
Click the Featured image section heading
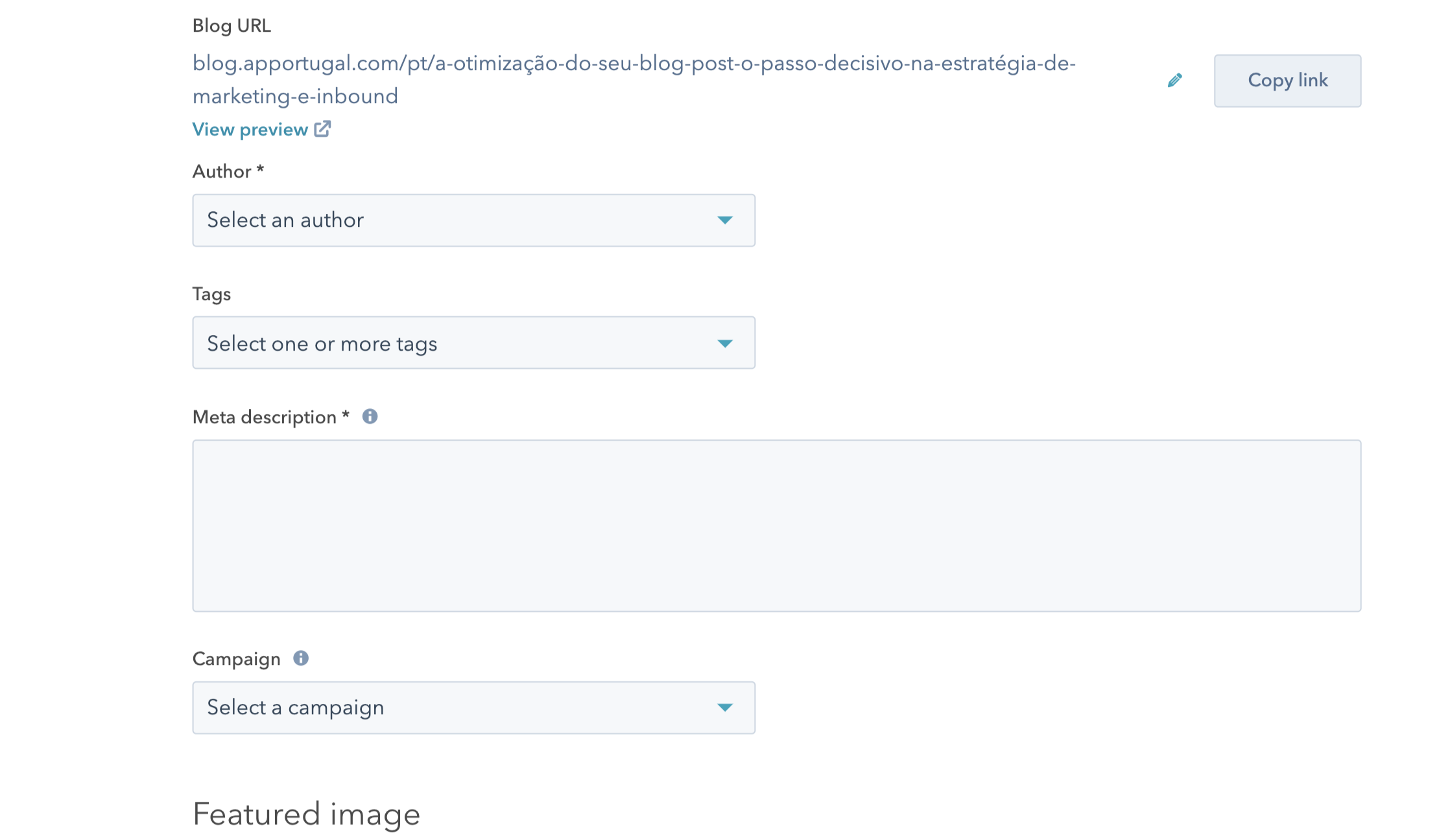pos(306,814)
